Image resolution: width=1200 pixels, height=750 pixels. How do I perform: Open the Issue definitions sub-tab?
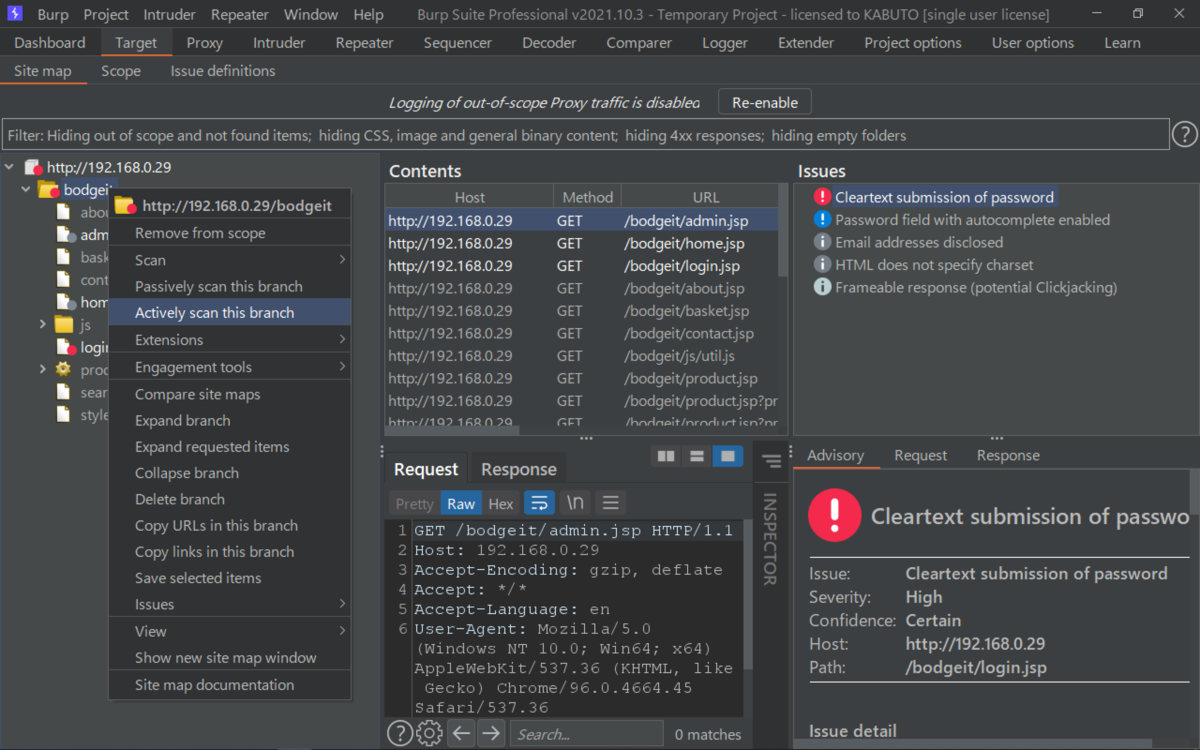tap(222, 71)
